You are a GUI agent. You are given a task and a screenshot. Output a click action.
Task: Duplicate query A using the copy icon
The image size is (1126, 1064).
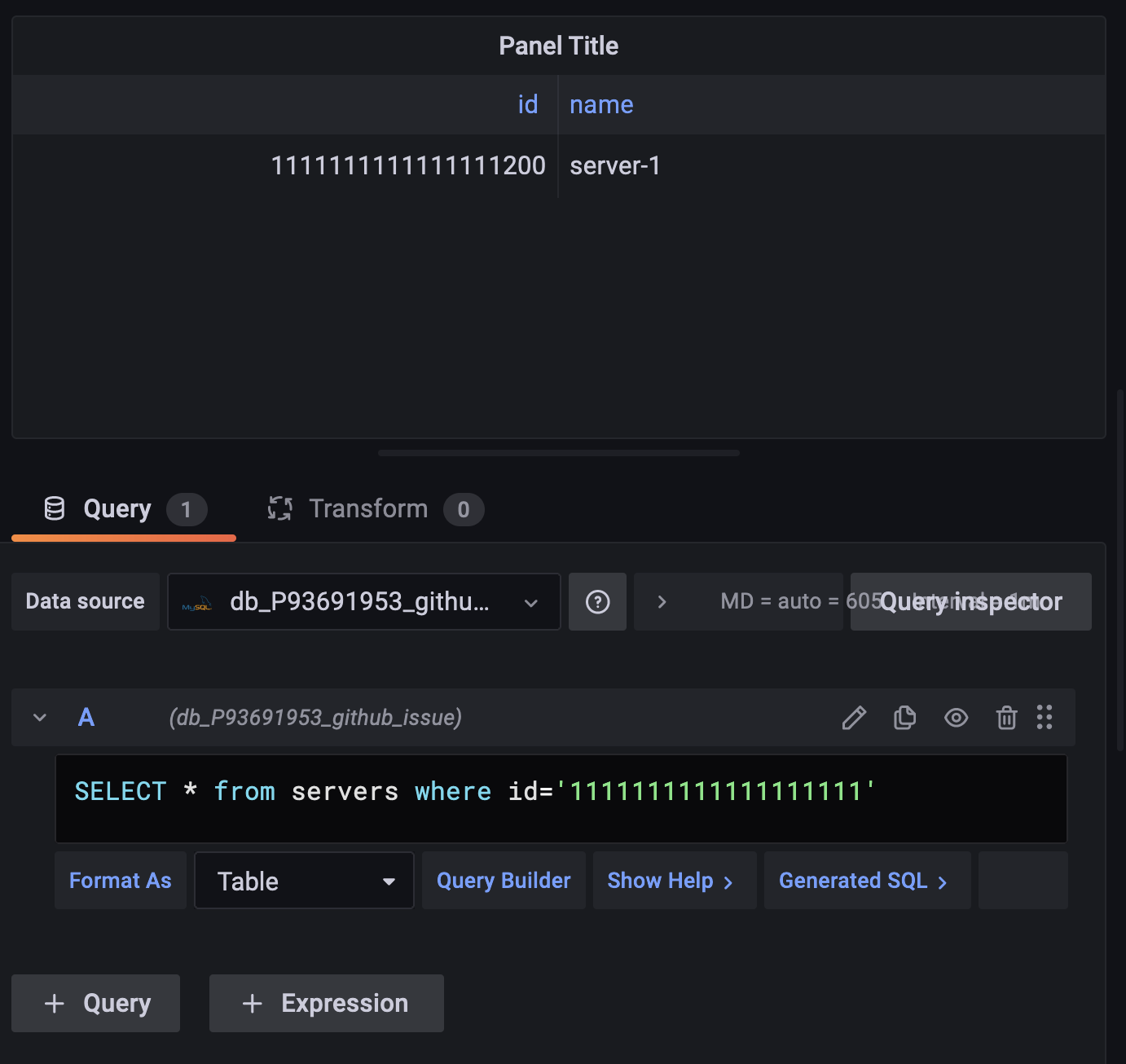point(904,718)
